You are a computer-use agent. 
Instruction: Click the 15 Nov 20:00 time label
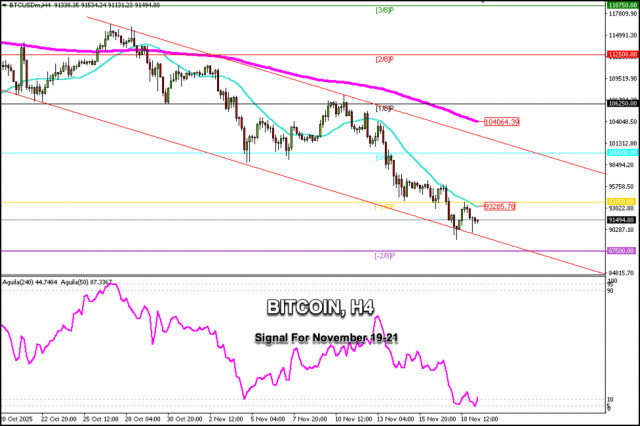click(438, 419)
